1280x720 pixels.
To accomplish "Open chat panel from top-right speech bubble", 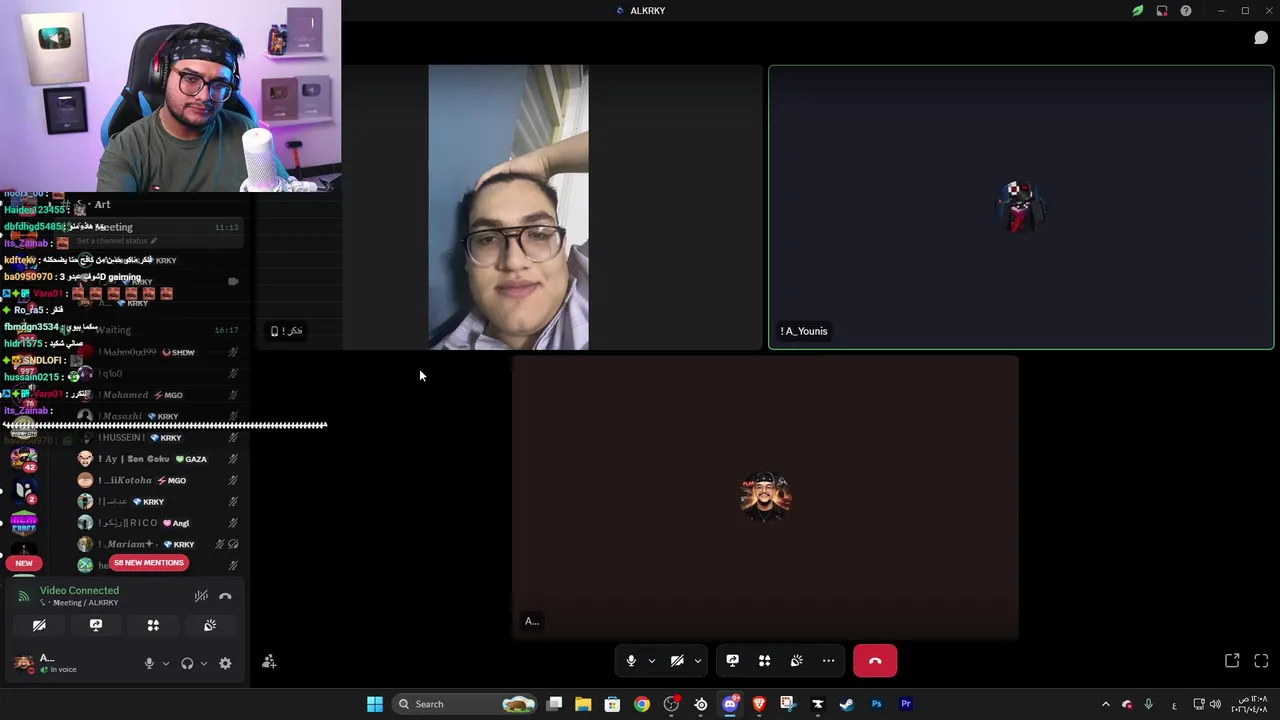I will 1261,38.
